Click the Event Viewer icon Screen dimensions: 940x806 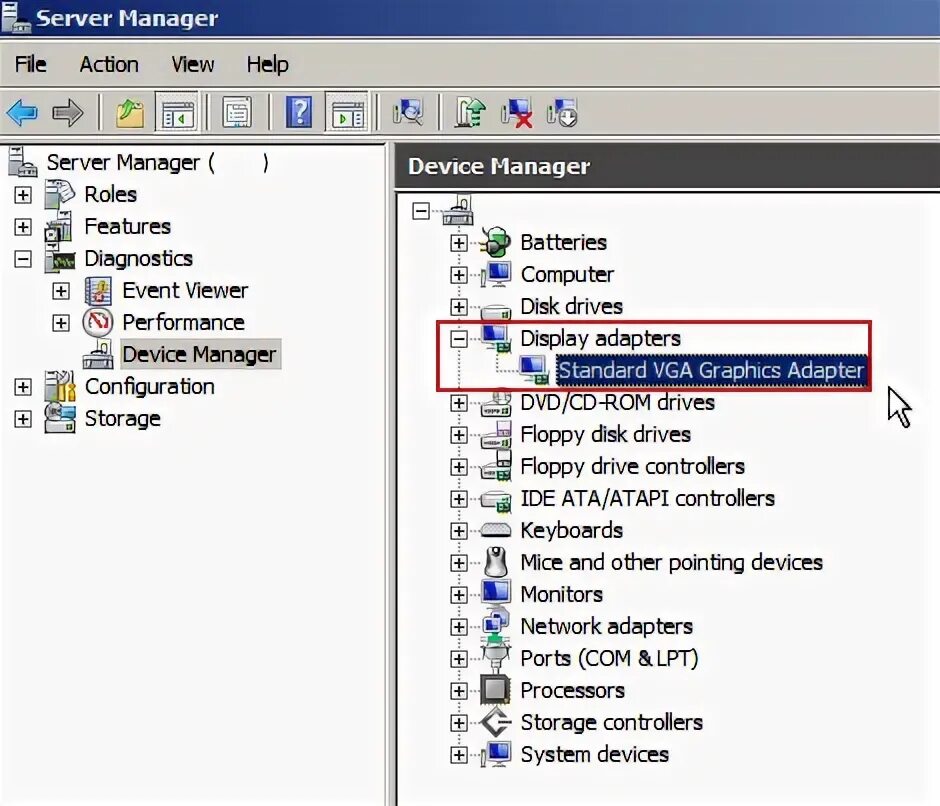[98, 291]
